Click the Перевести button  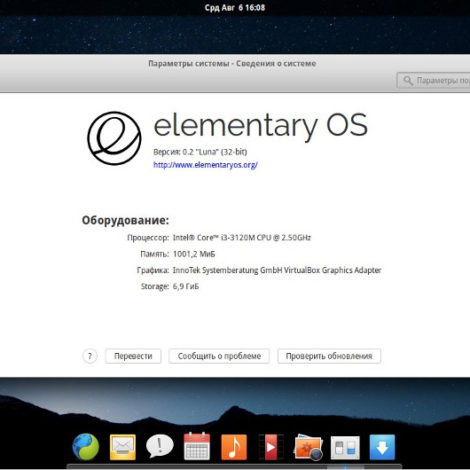(133, 356)
